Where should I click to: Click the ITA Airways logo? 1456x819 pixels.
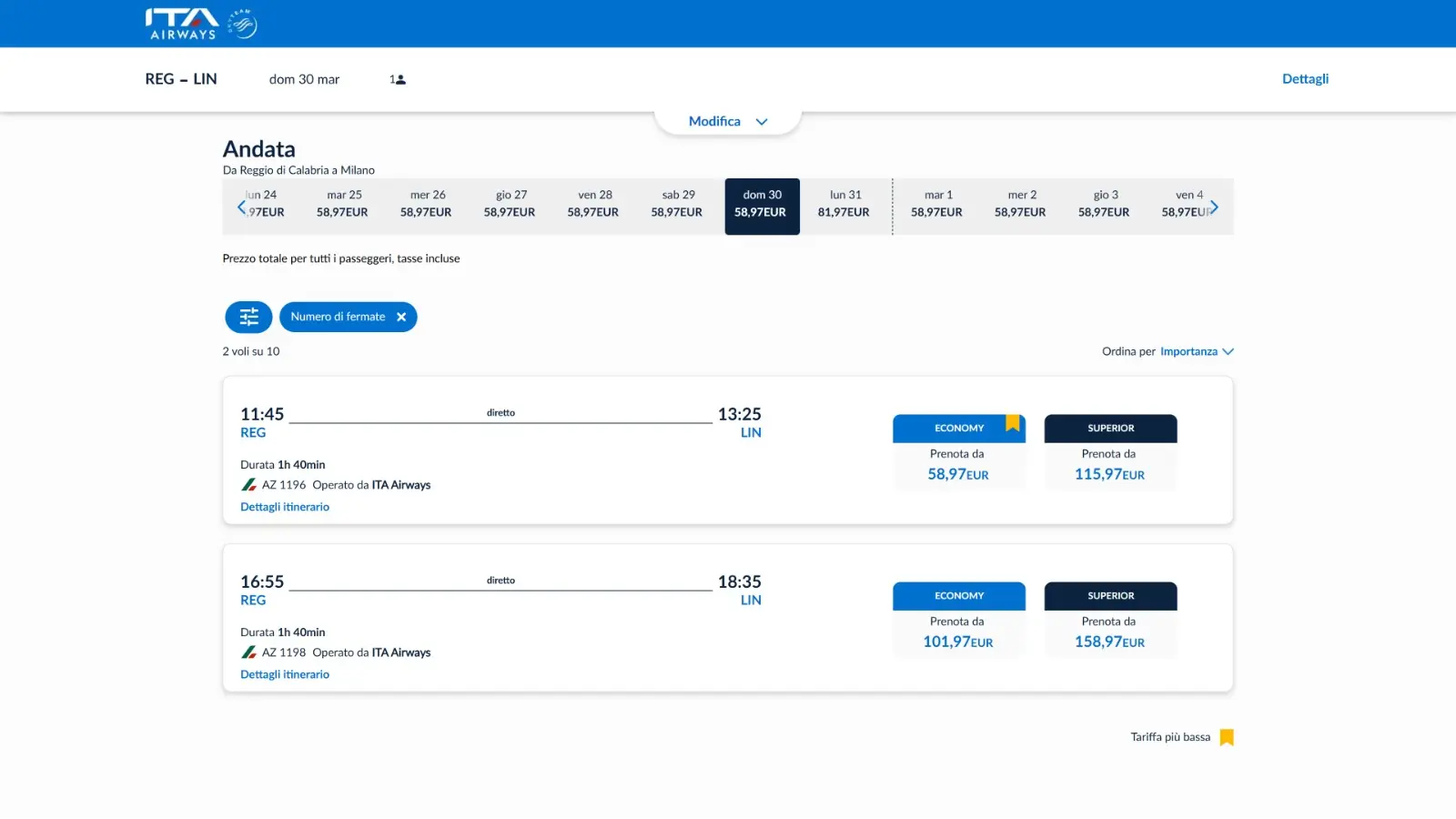click(182, 24)
